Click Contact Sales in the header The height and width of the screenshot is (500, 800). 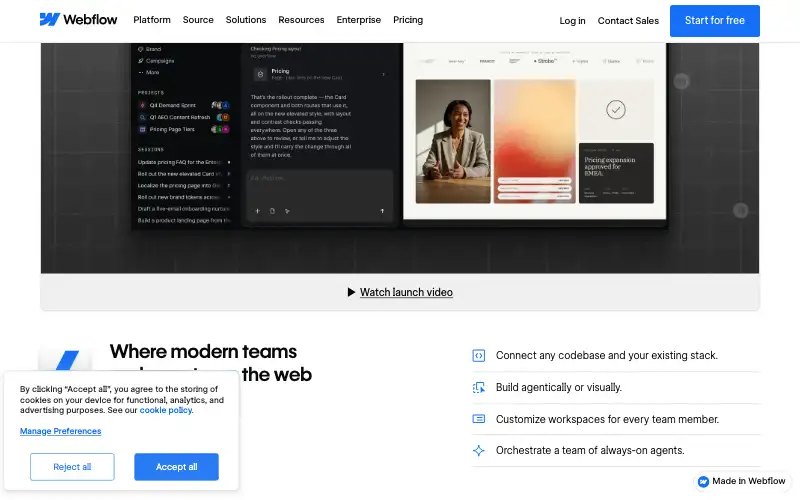click(x=628, y=21)
